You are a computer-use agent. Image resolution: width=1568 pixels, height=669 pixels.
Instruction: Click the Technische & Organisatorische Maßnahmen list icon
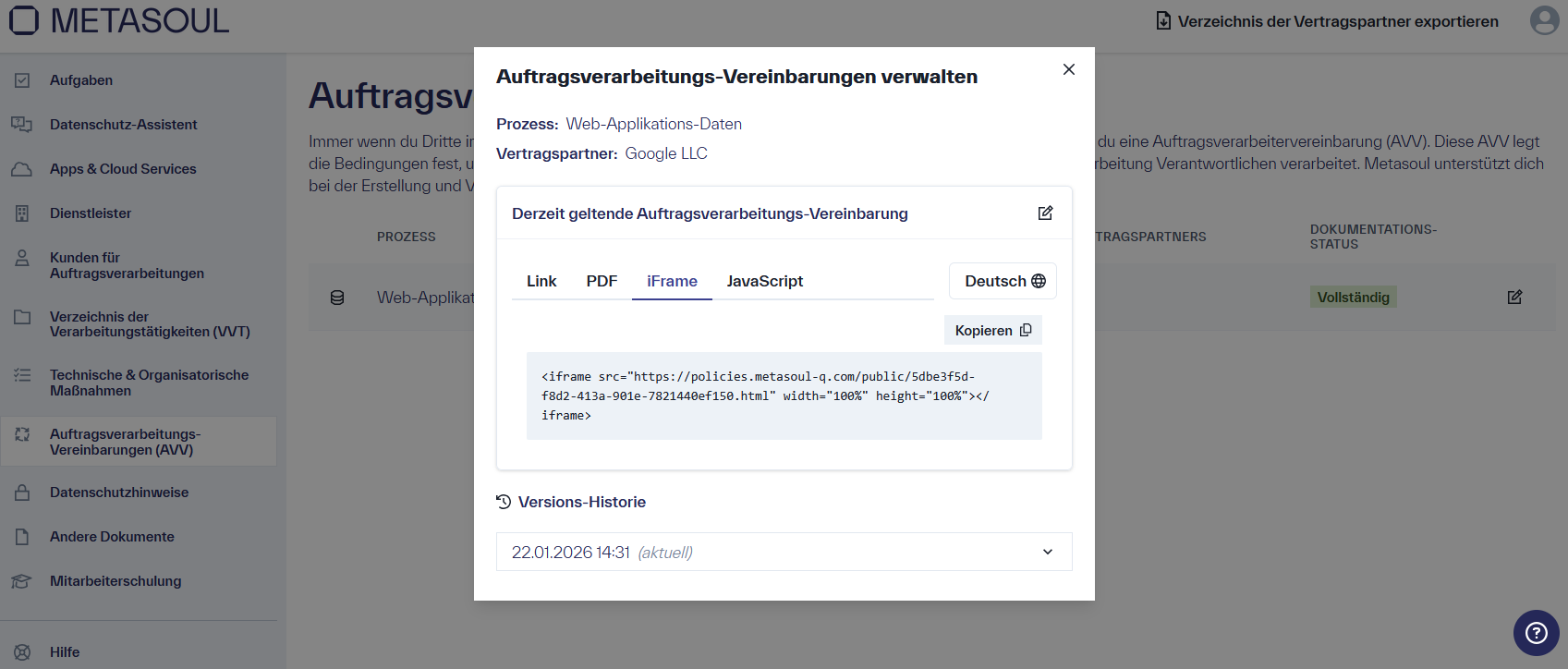coord(22,375)
